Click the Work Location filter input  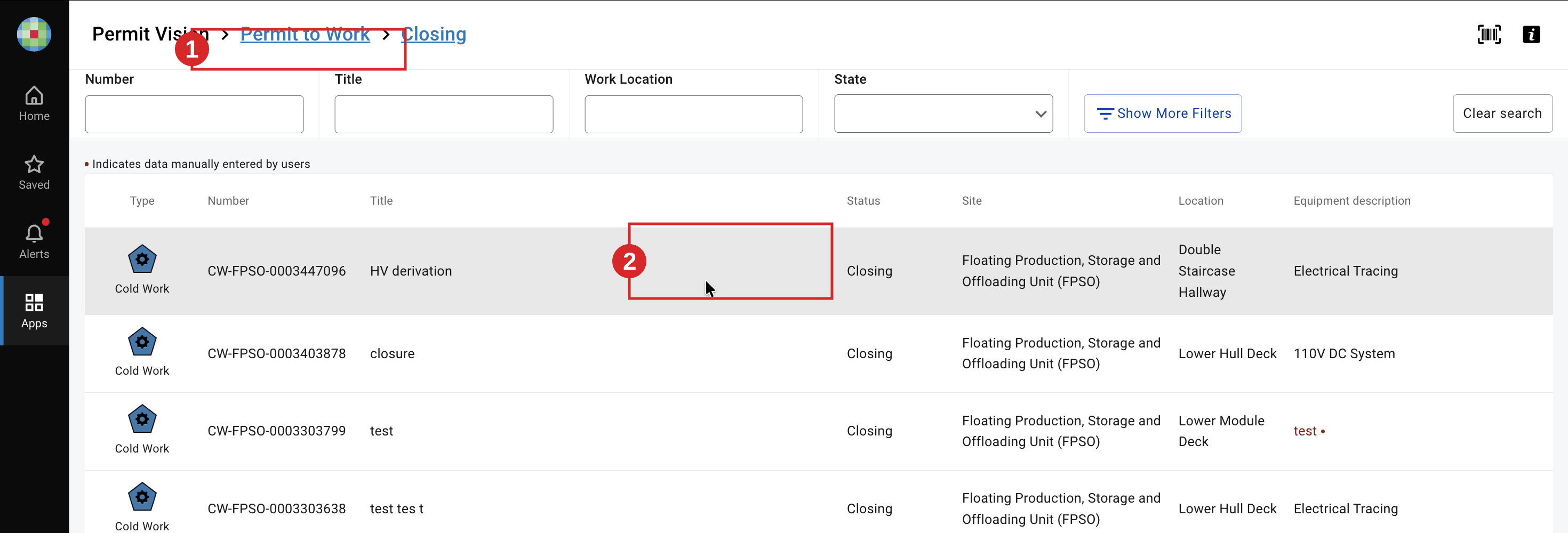coord(693,114)
